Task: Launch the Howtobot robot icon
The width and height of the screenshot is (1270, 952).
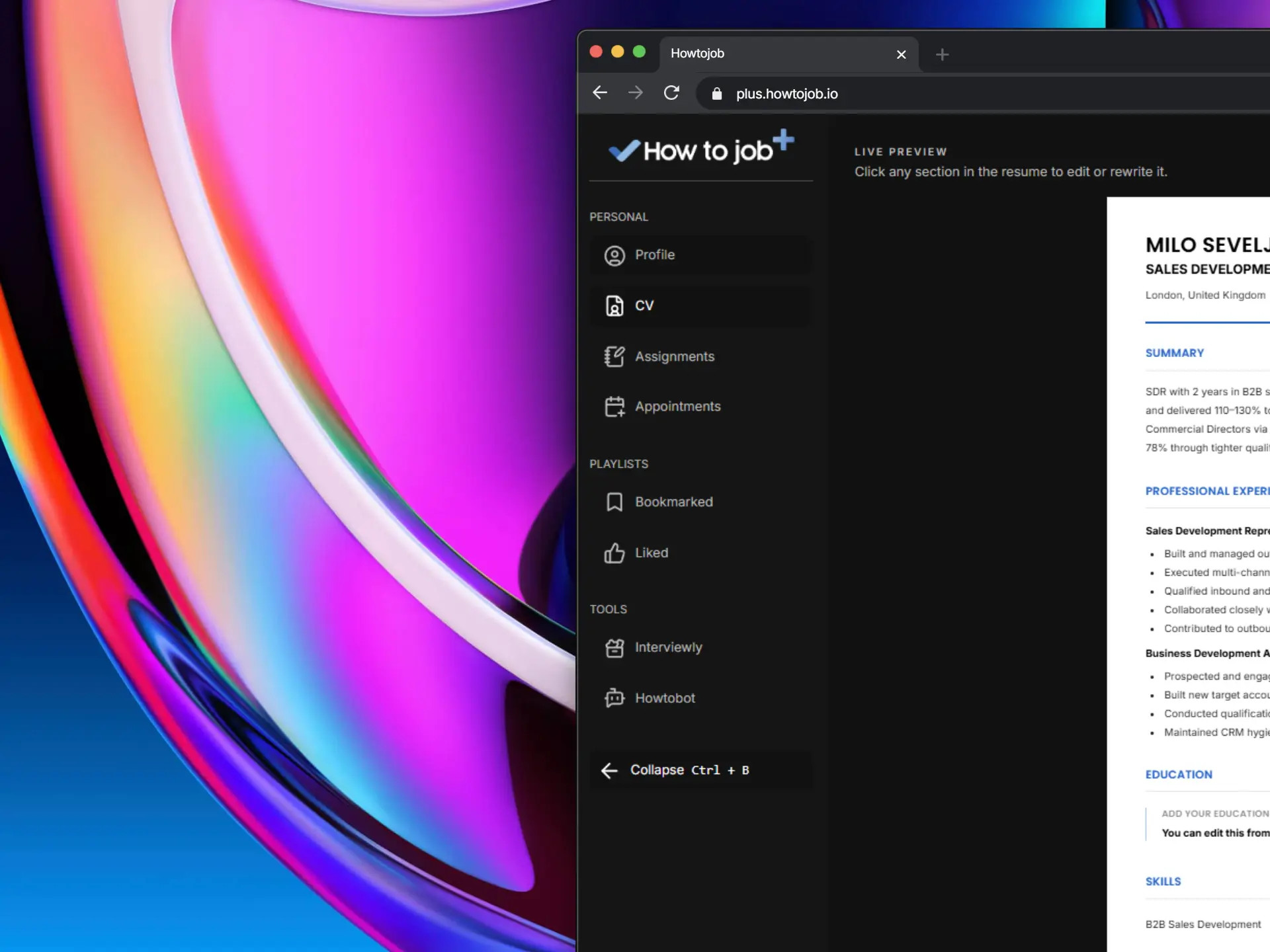Action: point(614,698)
